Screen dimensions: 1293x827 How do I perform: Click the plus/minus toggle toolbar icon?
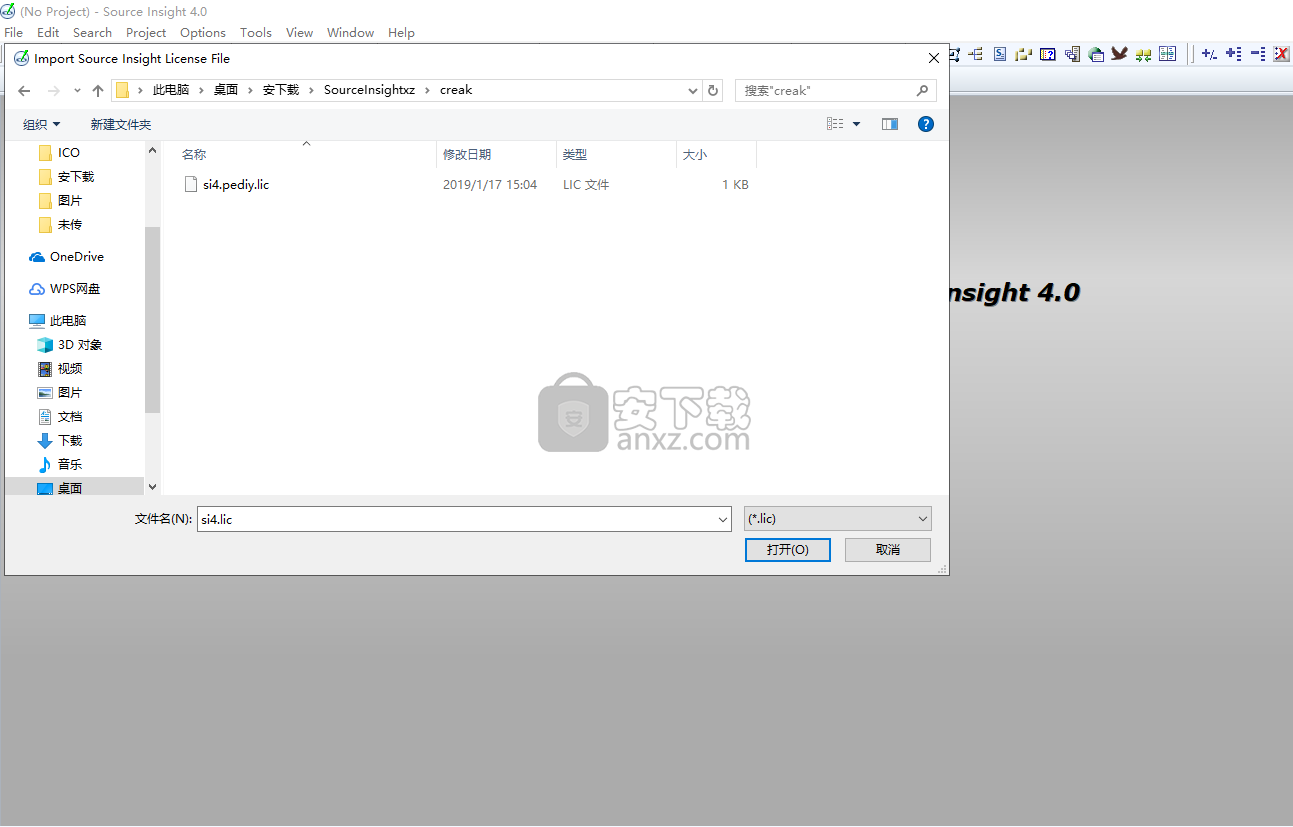click(1209, 54)
